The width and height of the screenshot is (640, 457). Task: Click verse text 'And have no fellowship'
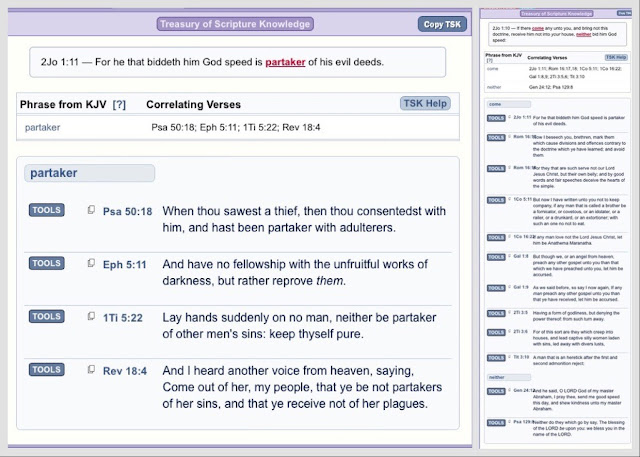pyautogui.click(x=295, y=273)
